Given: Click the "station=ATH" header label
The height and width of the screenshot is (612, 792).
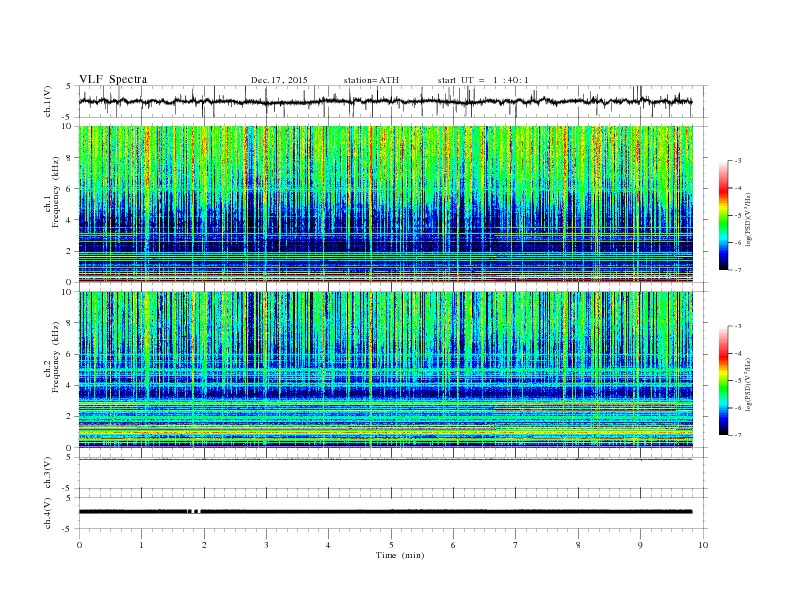Looking at the screenshot, I should [371, 80].
